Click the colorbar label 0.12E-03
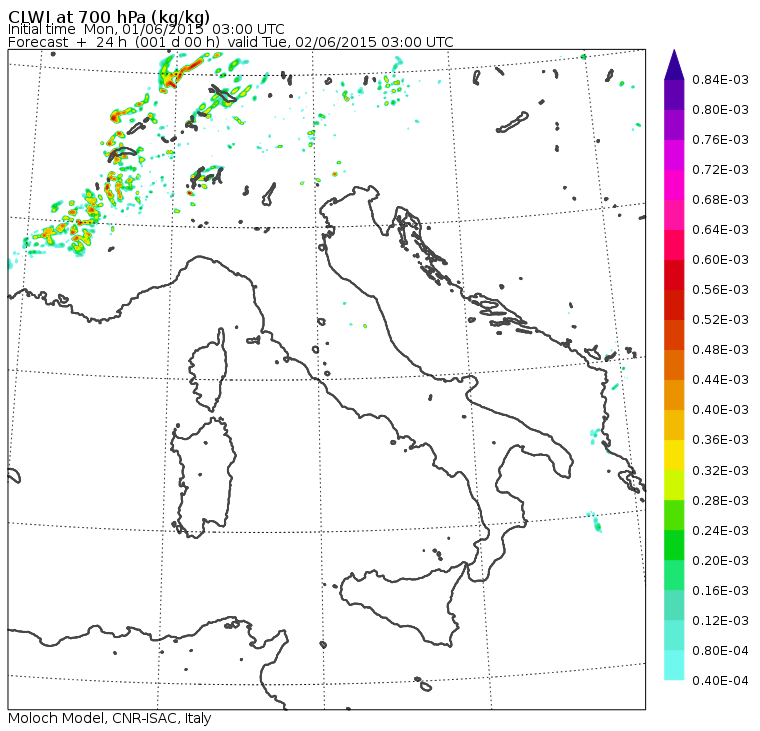This screenshot has width=760, height=731. pyautogui.click(x=720, y=620)
